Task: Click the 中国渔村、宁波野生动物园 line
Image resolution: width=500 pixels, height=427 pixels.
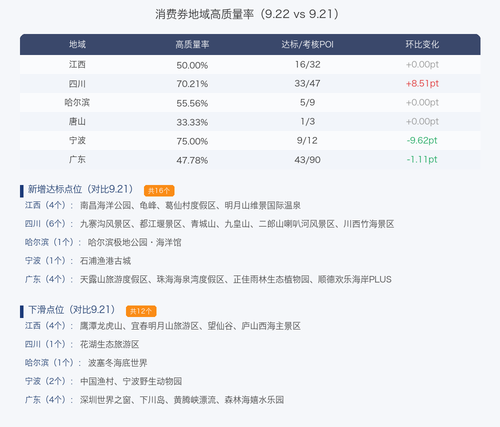Action: click(x=131, y=381)
